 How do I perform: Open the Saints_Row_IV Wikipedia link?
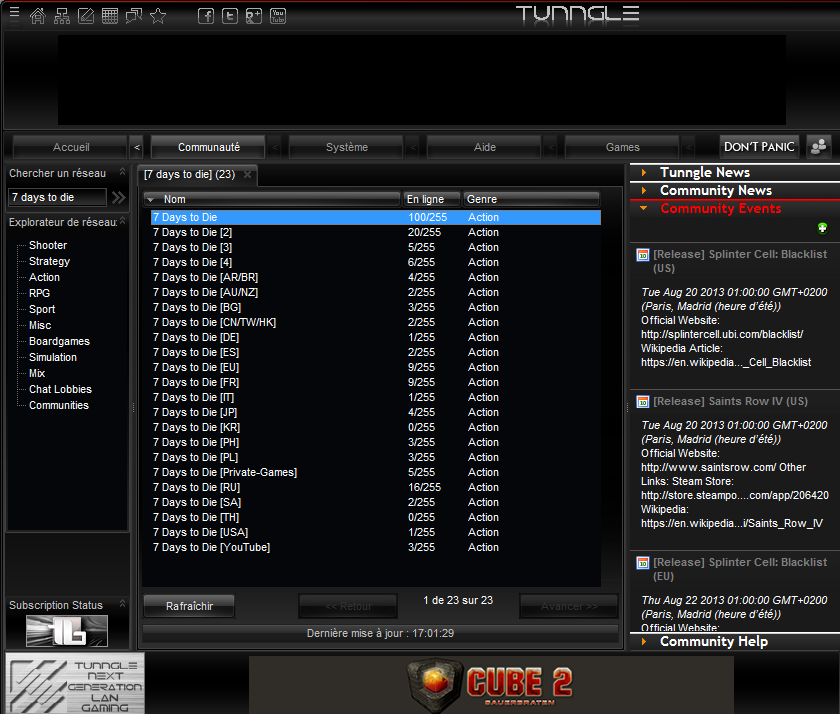click(x=732, y=524)
